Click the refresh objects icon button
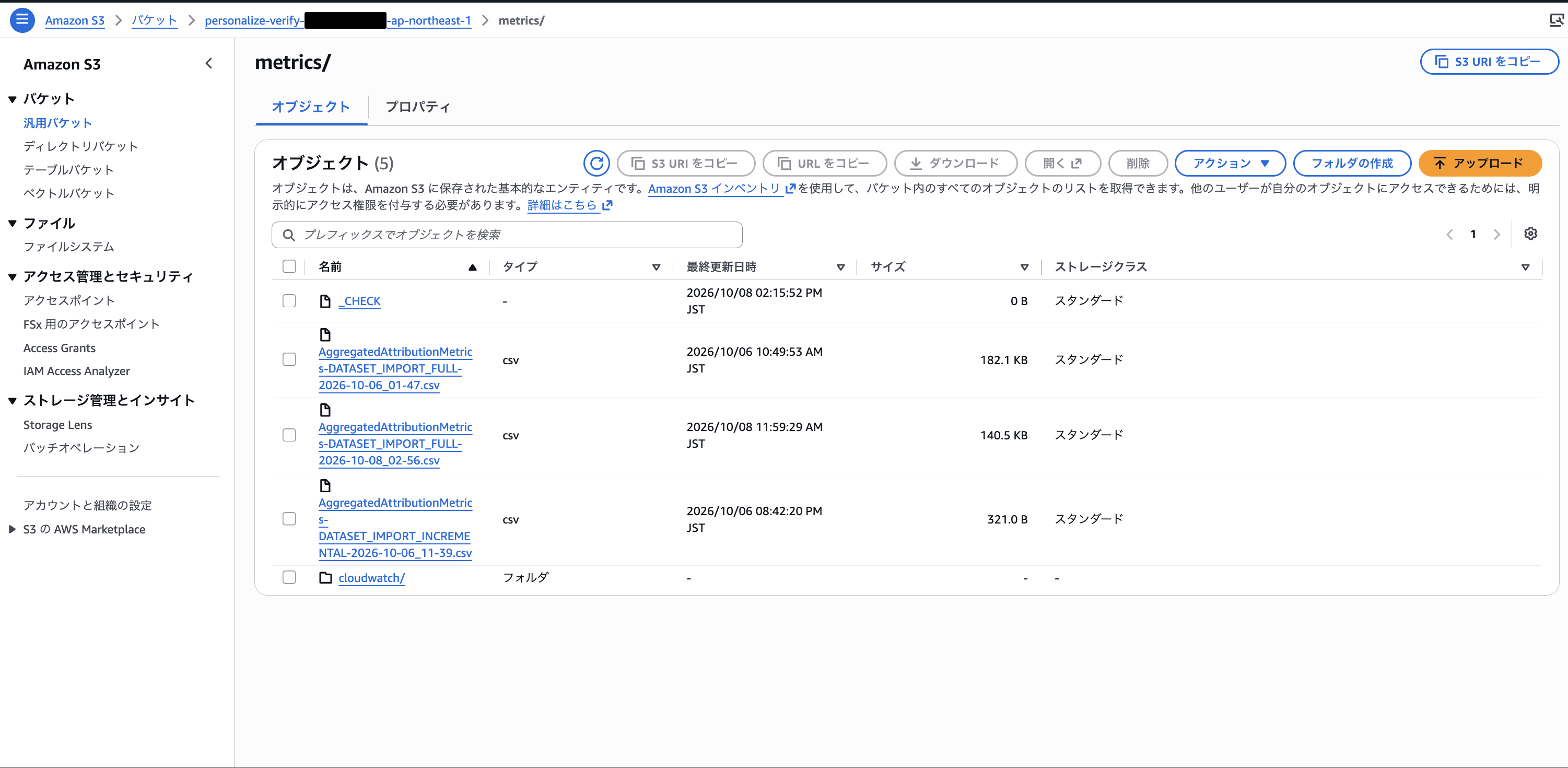The width and height of the screenshot is (1568, 768). tap(596, 163)
